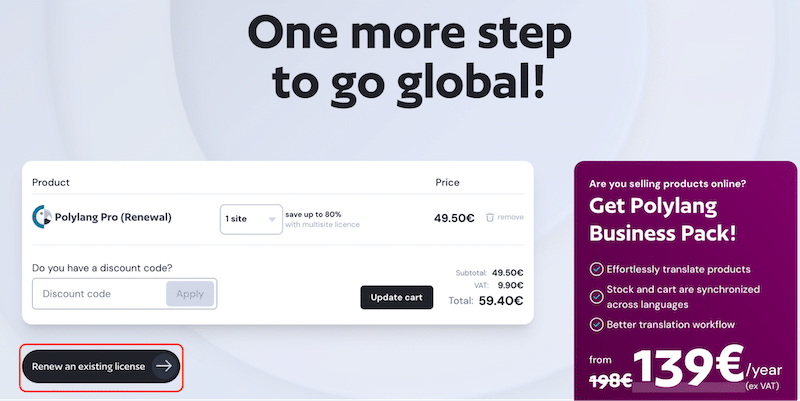Click the Get Polylang Business Pack heading
Viewport: 800px width, 401px height.
click(x=663, y=219)
